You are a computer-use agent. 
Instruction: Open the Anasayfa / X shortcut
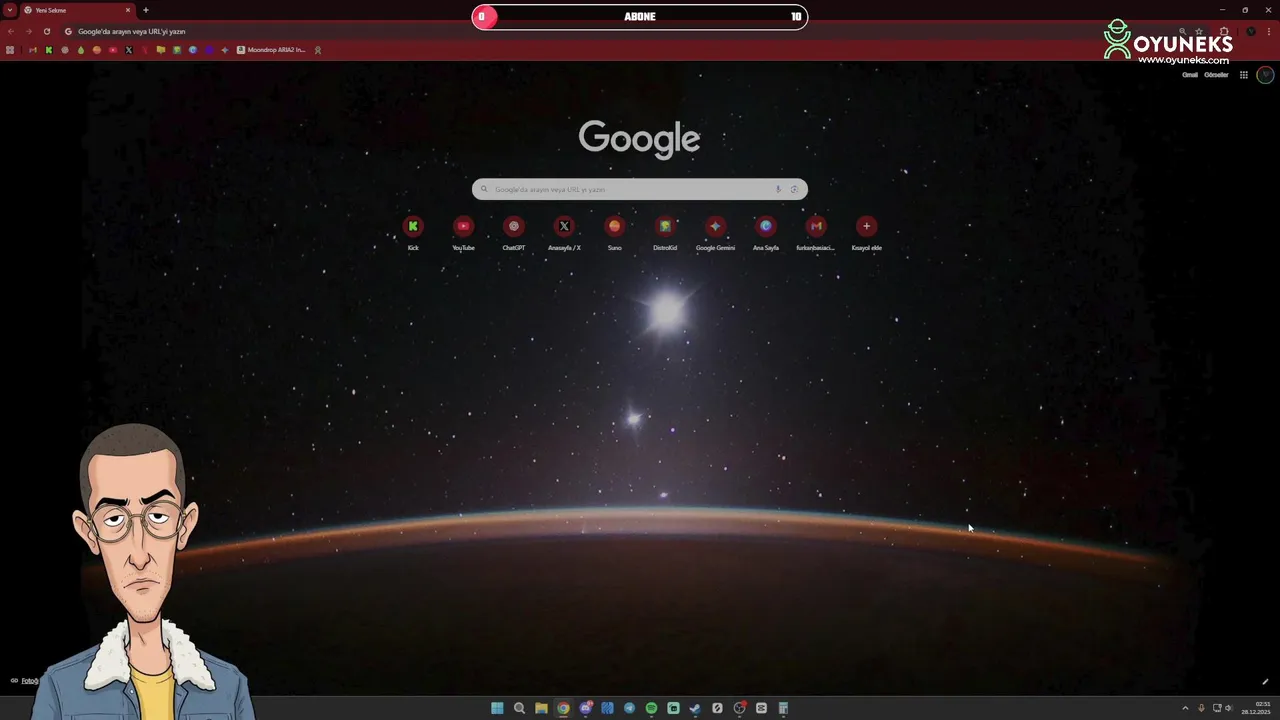[564, 232]
